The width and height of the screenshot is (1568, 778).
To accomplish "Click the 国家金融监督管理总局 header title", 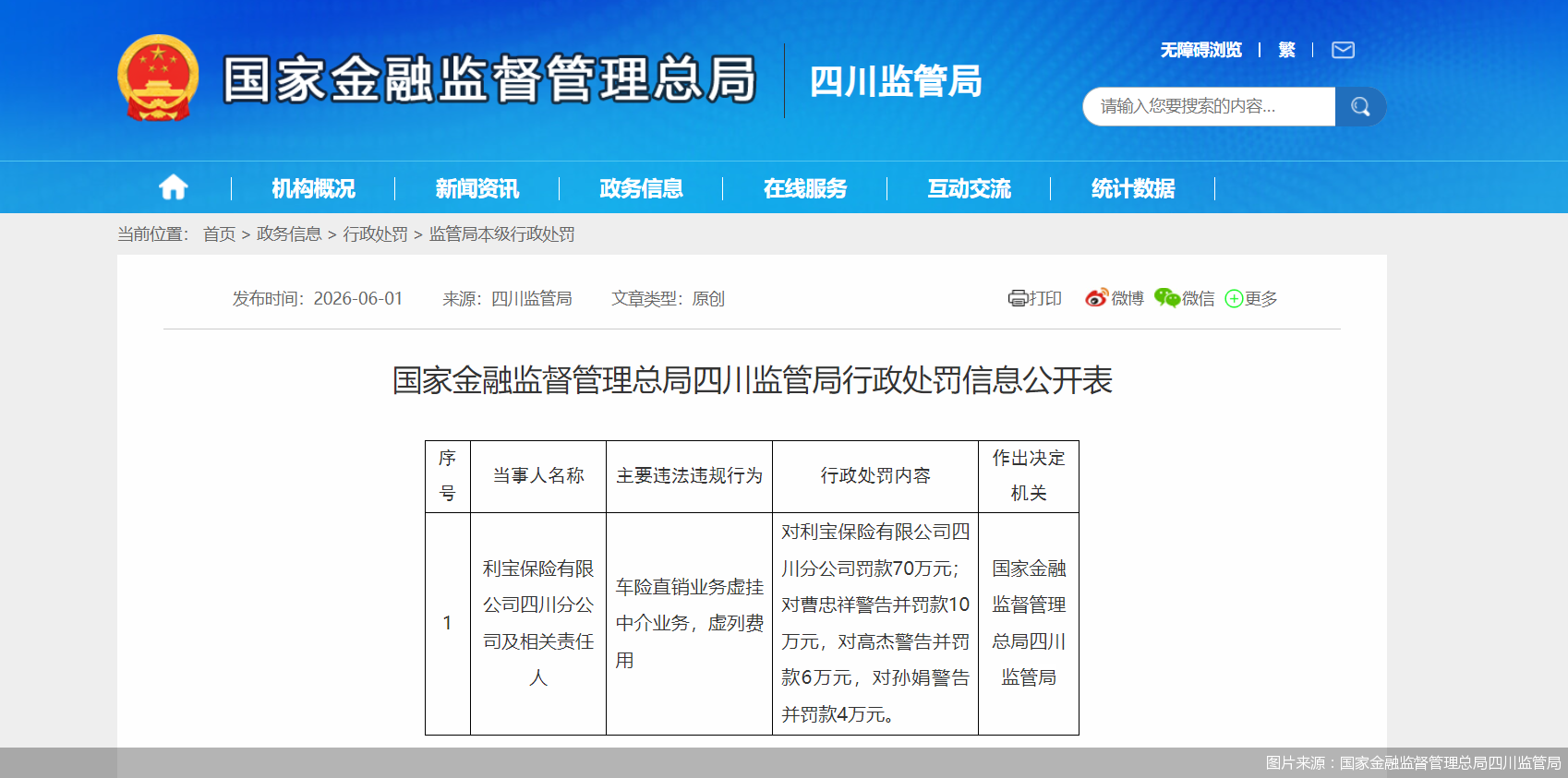I will (x=489, y=79).
